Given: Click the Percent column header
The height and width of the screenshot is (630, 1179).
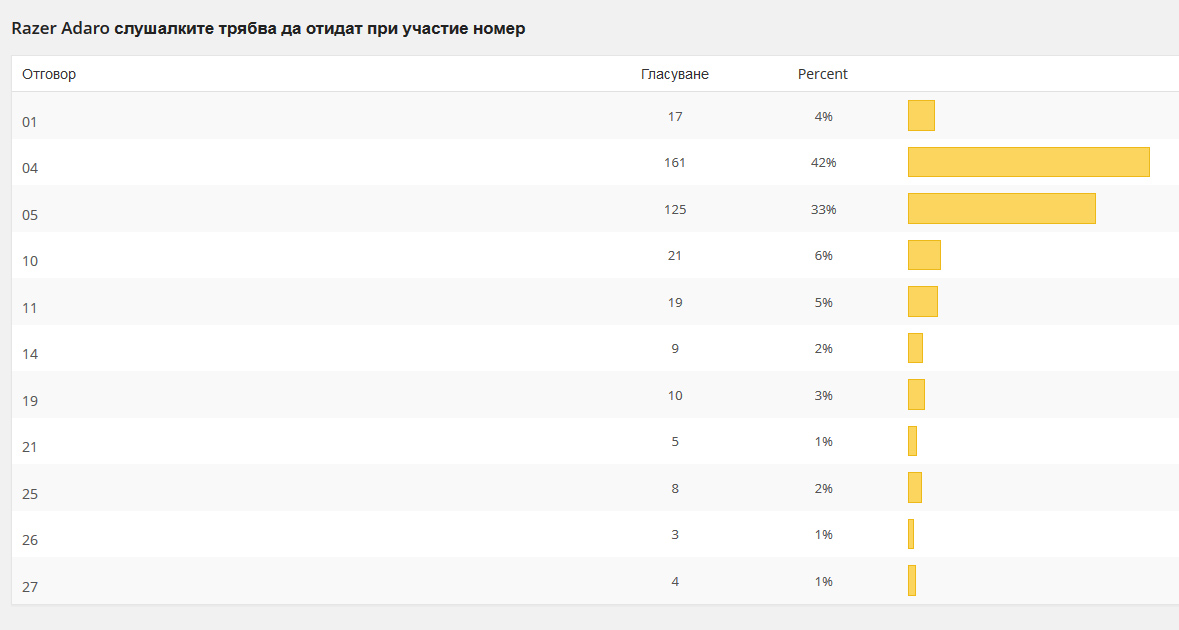Looking at the screenshot, I should [x=822, y=74].
